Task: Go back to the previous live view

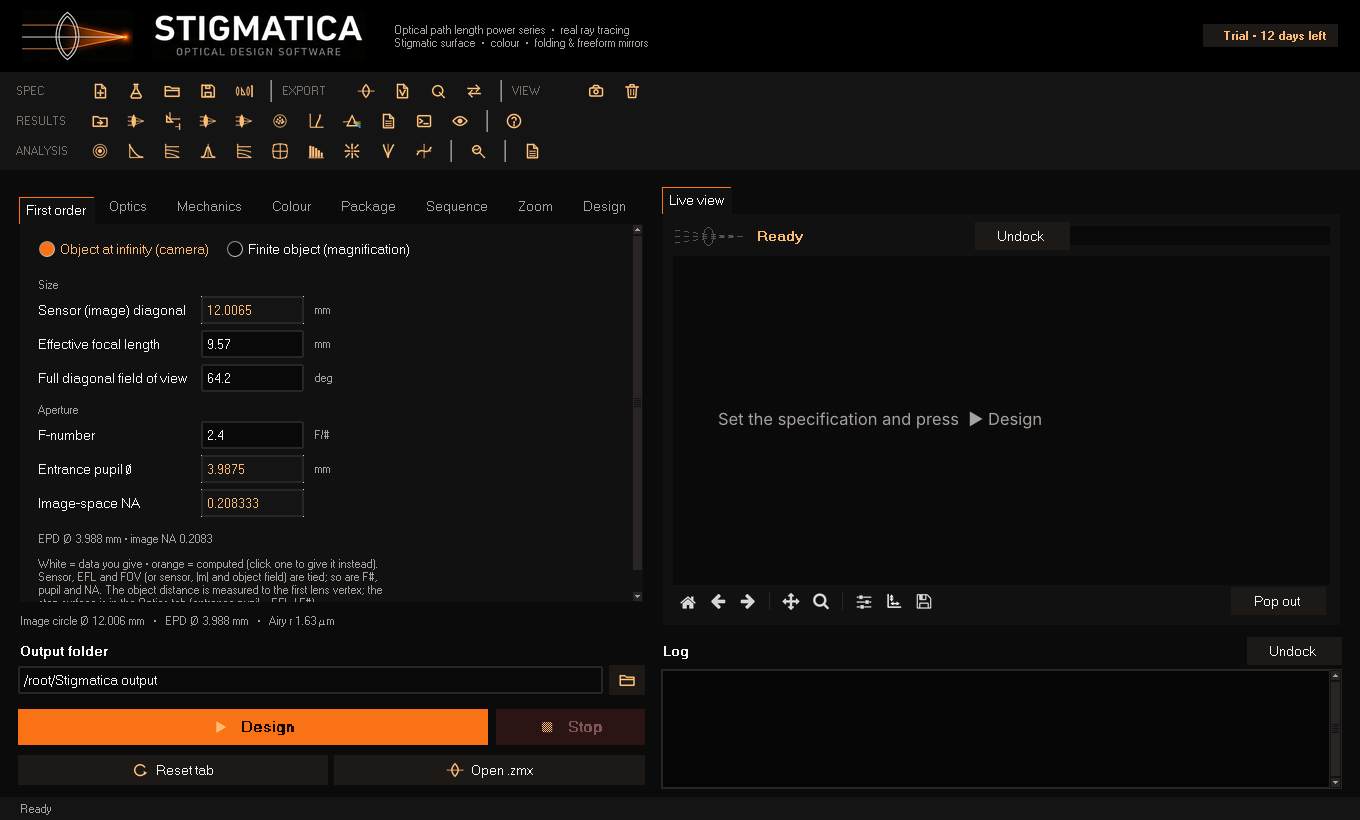Action: click(718, 602)
